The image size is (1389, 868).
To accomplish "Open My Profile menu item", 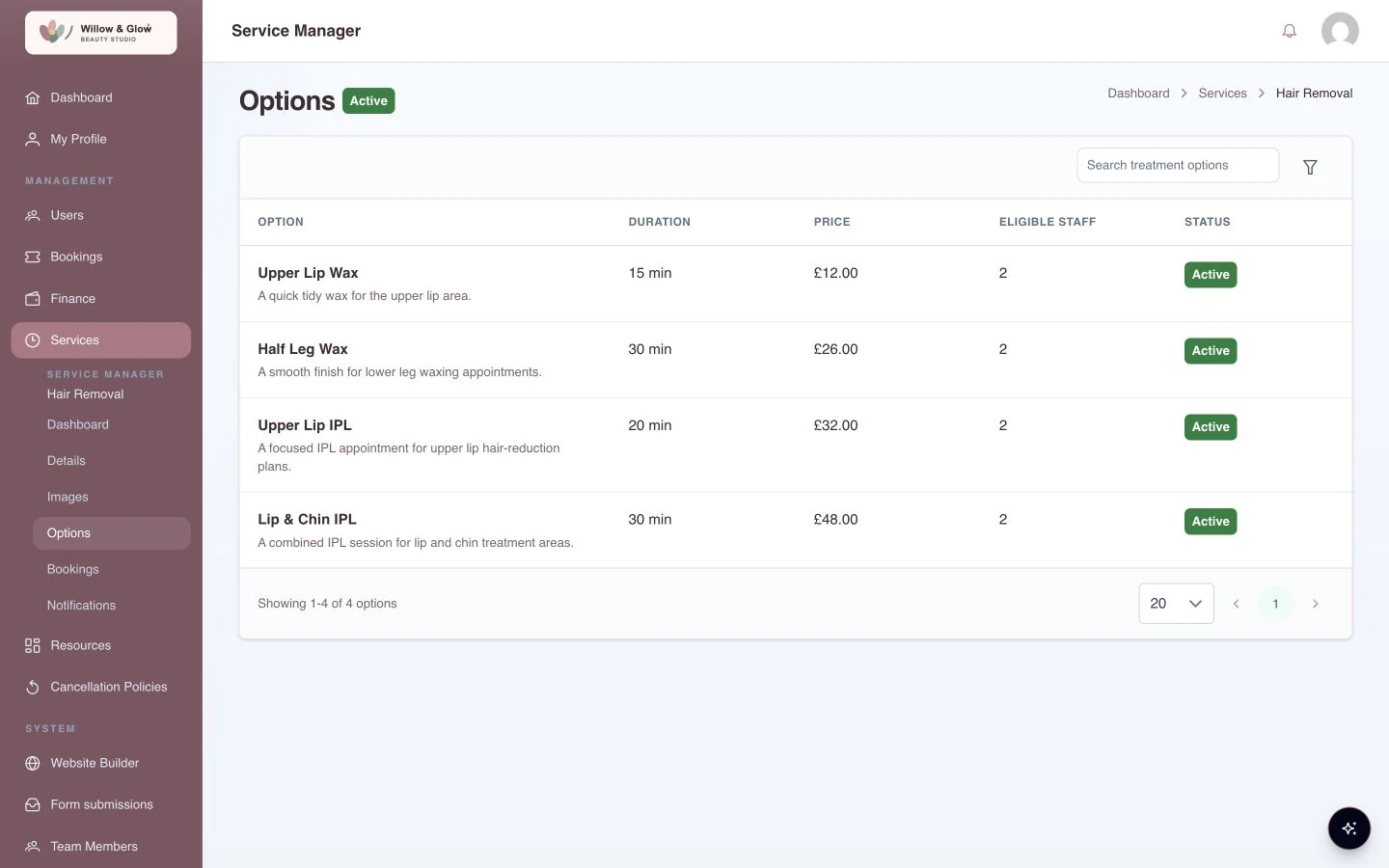I will click(101, 139).
